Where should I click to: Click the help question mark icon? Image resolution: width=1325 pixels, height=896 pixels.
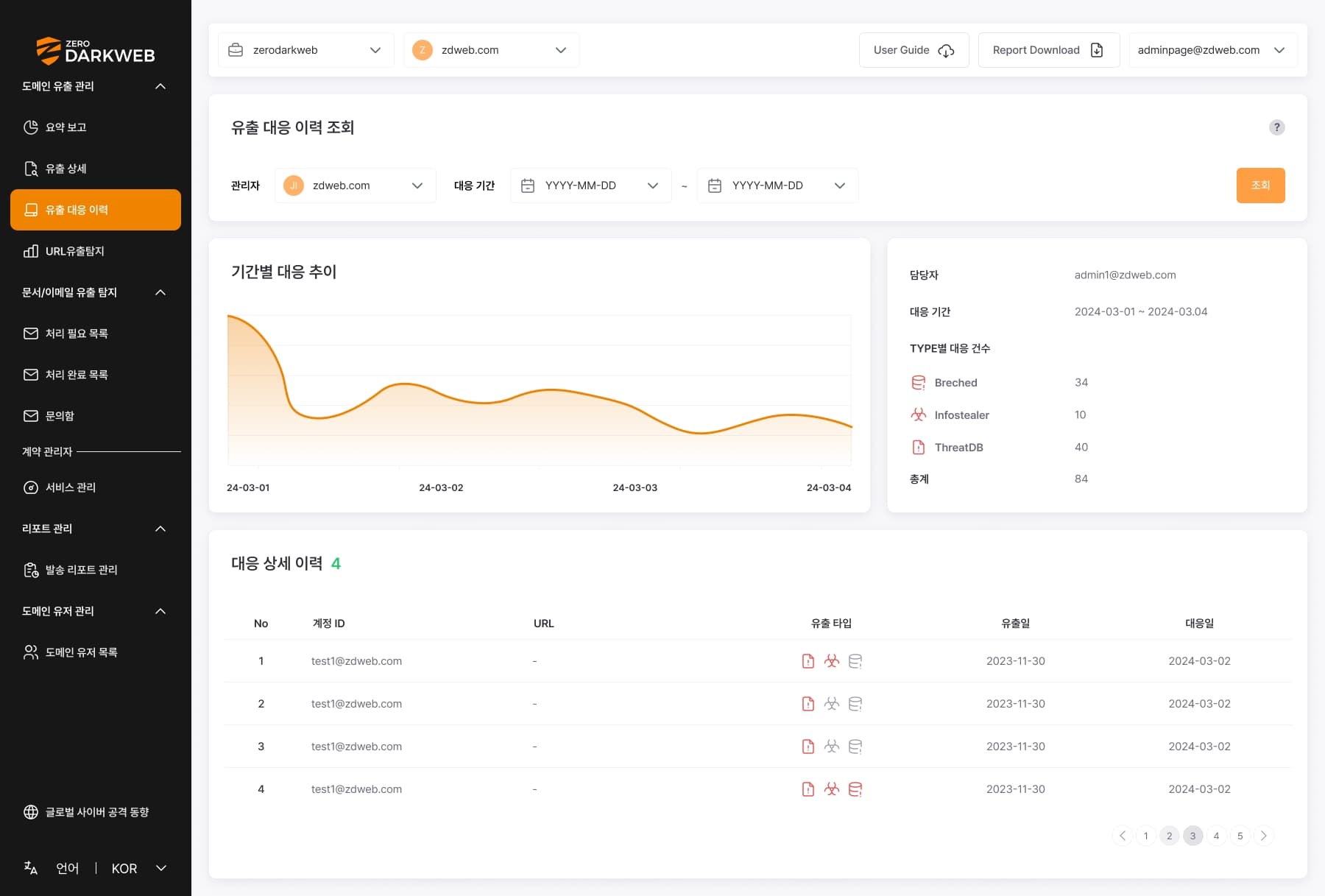(1277, 127)
